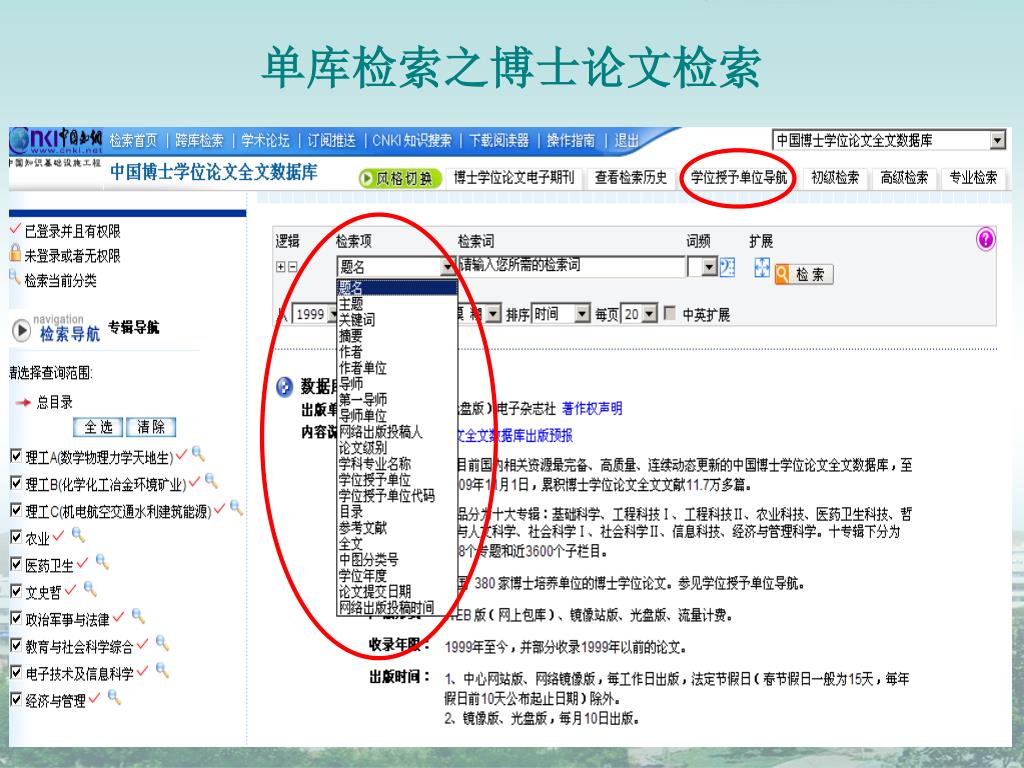
Task: Open 博士学位论文电子期刊 tab
Action: click(x=514, y=177)
